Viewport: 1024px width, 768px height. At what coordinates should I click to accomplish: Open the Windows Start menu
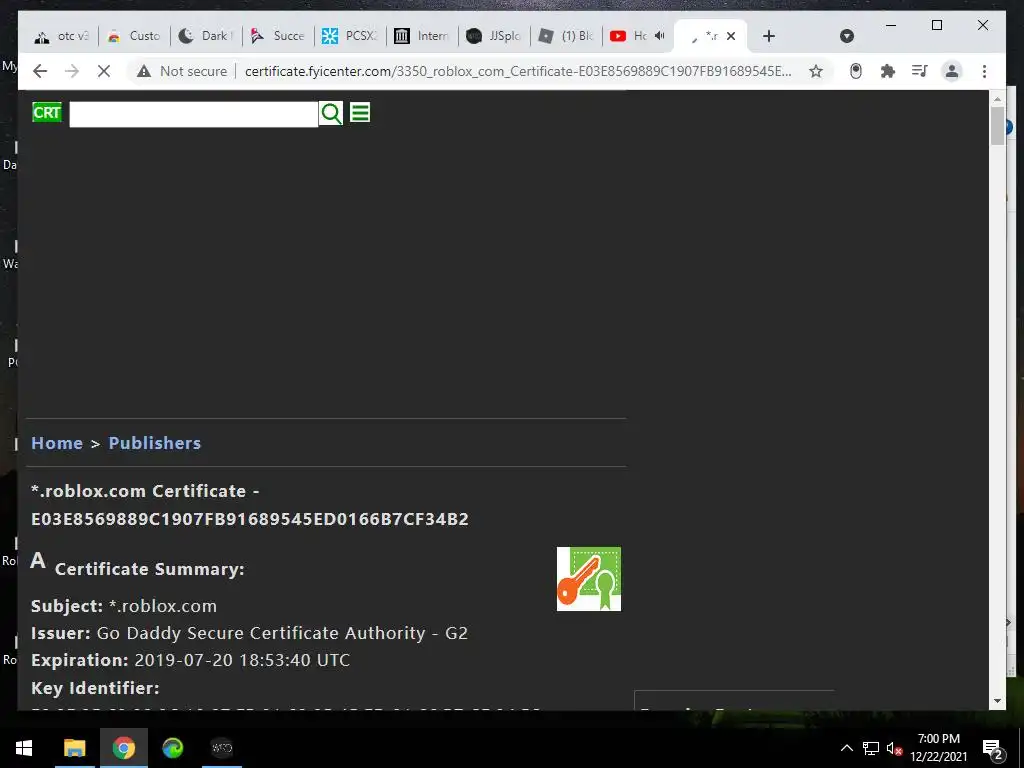(24, 748)
